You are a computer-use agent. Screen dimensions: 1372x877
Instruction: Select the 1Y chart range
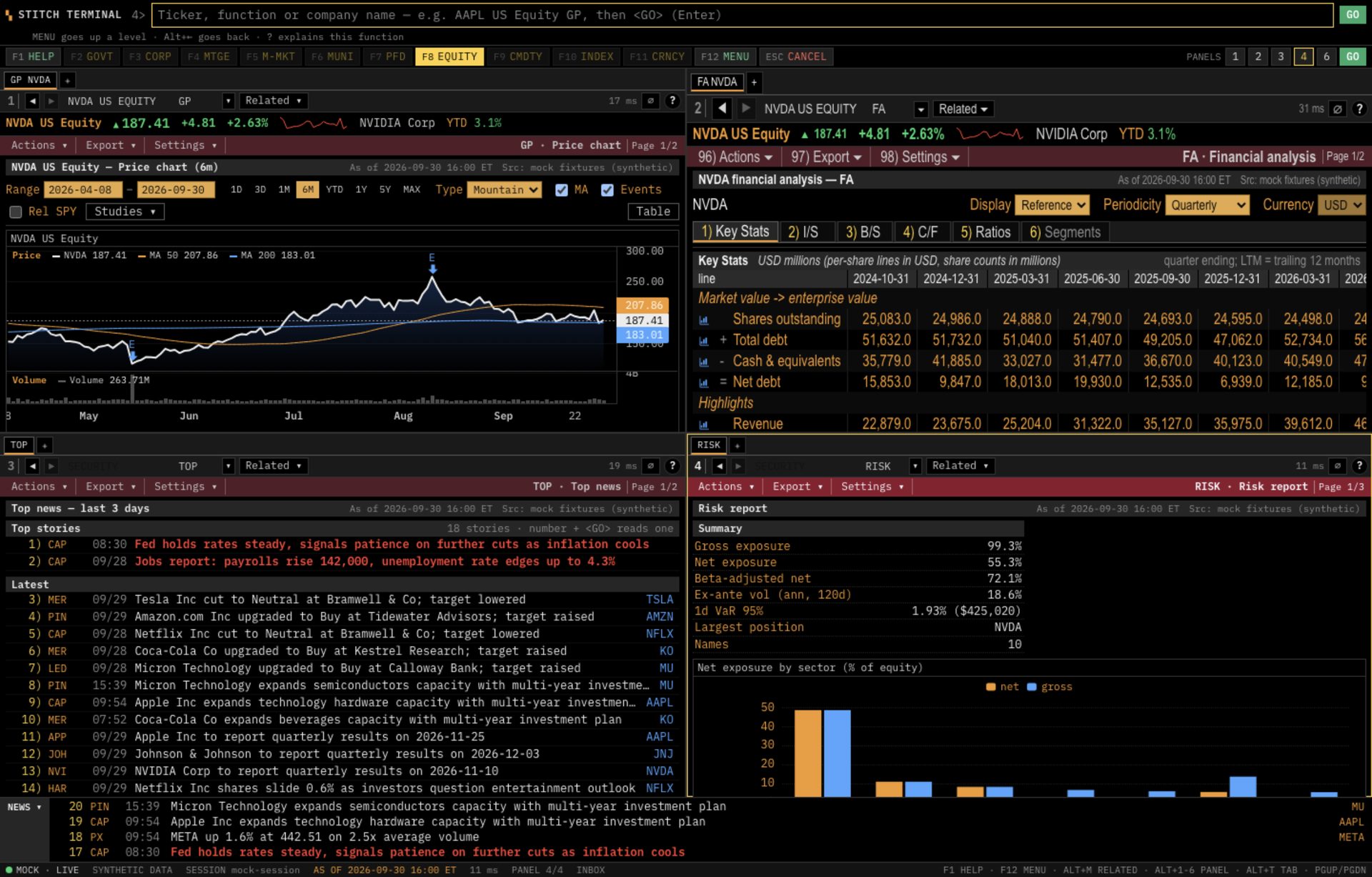(361, 190)
